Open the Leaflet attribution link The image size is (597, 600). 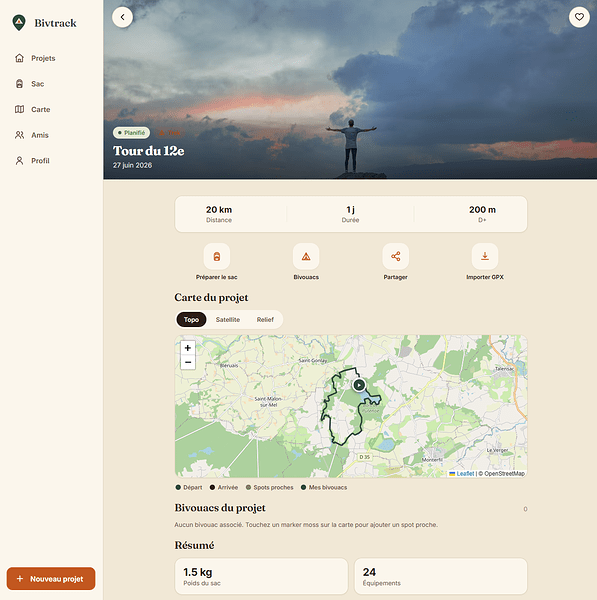coord(465,474)
